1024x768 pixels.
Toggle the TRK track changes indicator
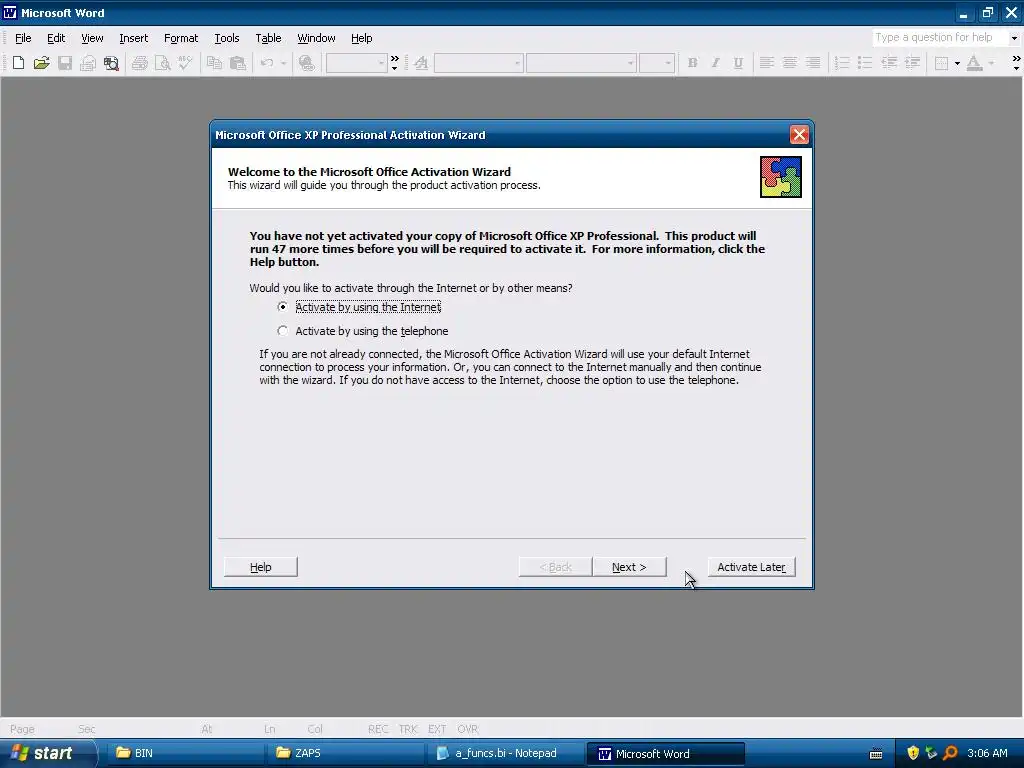coord(408,729)
